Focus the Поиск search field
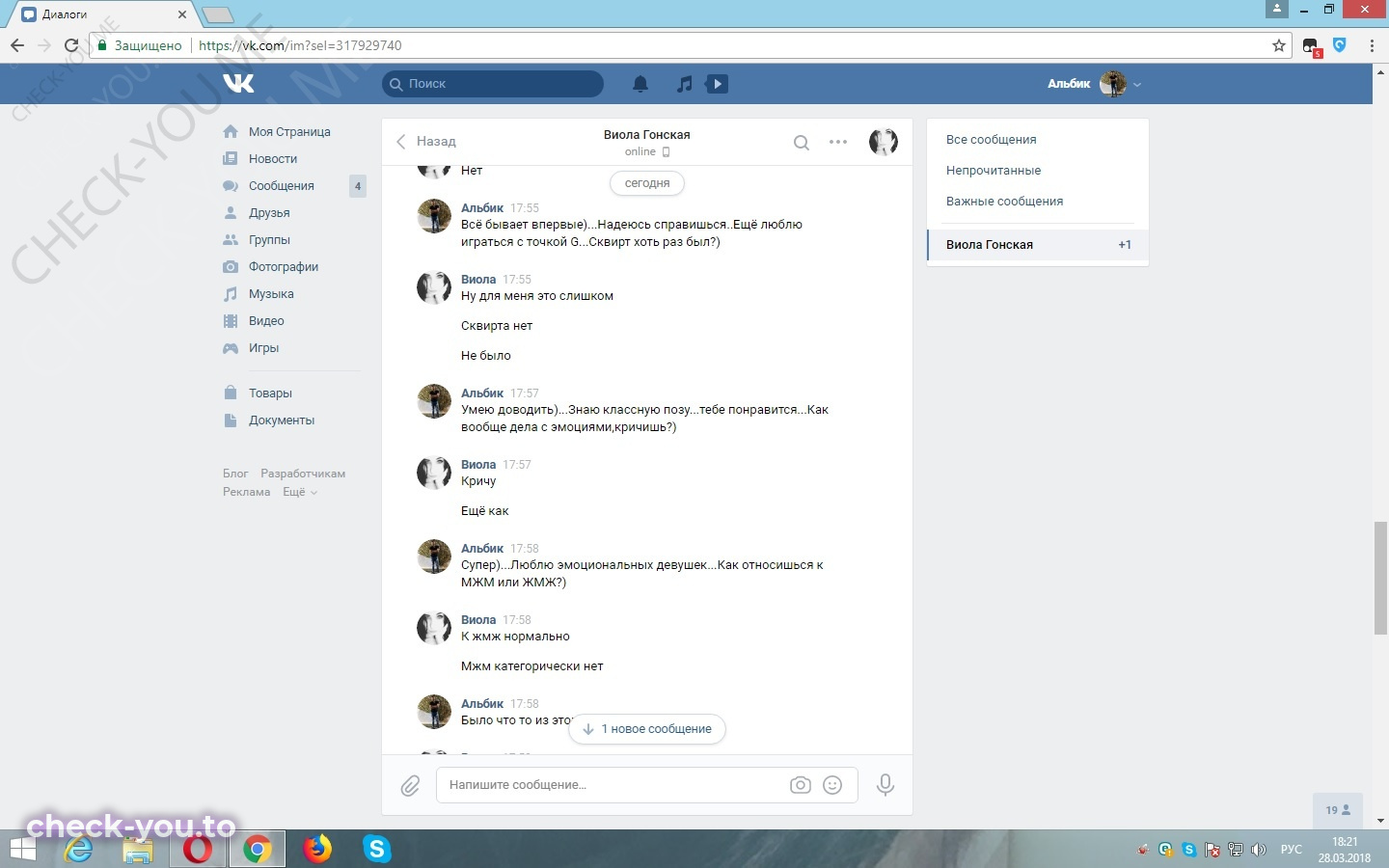This screenshot has height=868, width=1389. pos(493,84)
